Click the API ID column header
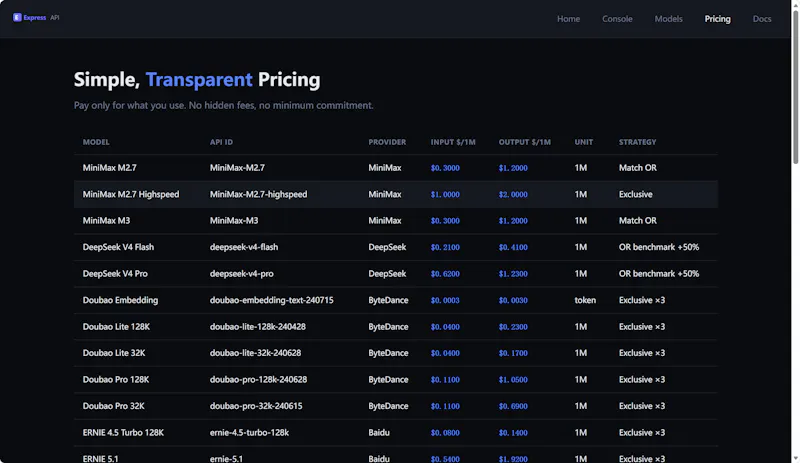 221,142
